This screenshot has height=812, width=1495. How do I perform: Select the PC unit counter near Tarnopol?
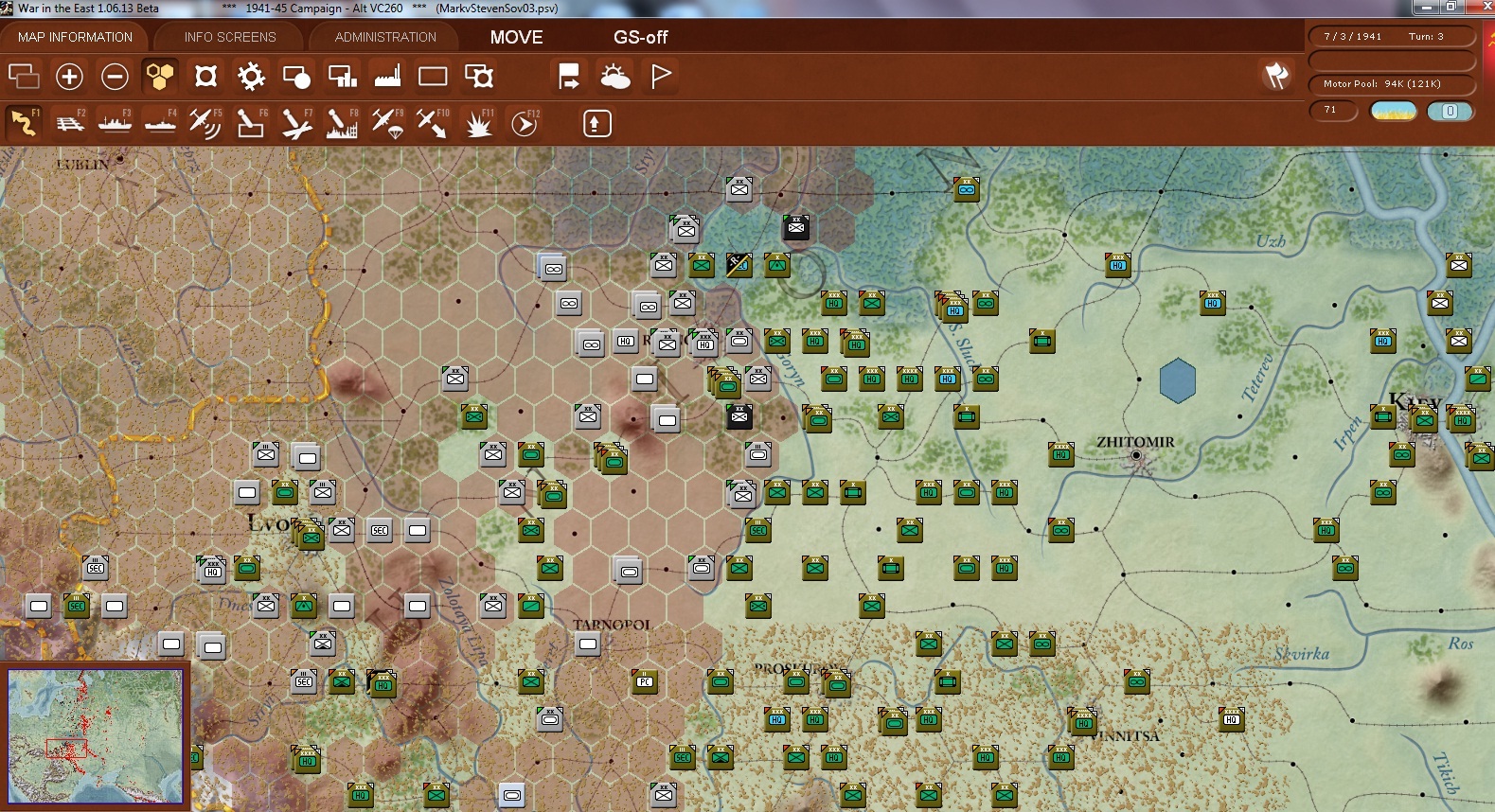pos(645,681)
